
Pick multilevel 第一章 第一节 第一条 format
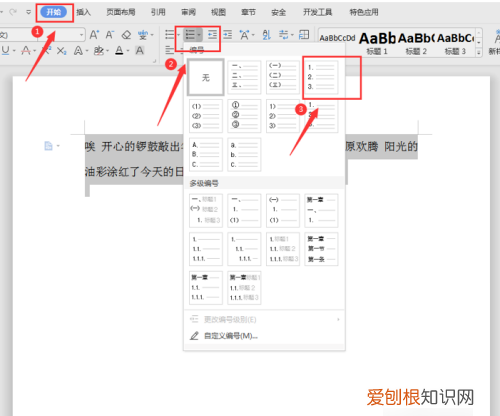321,249
